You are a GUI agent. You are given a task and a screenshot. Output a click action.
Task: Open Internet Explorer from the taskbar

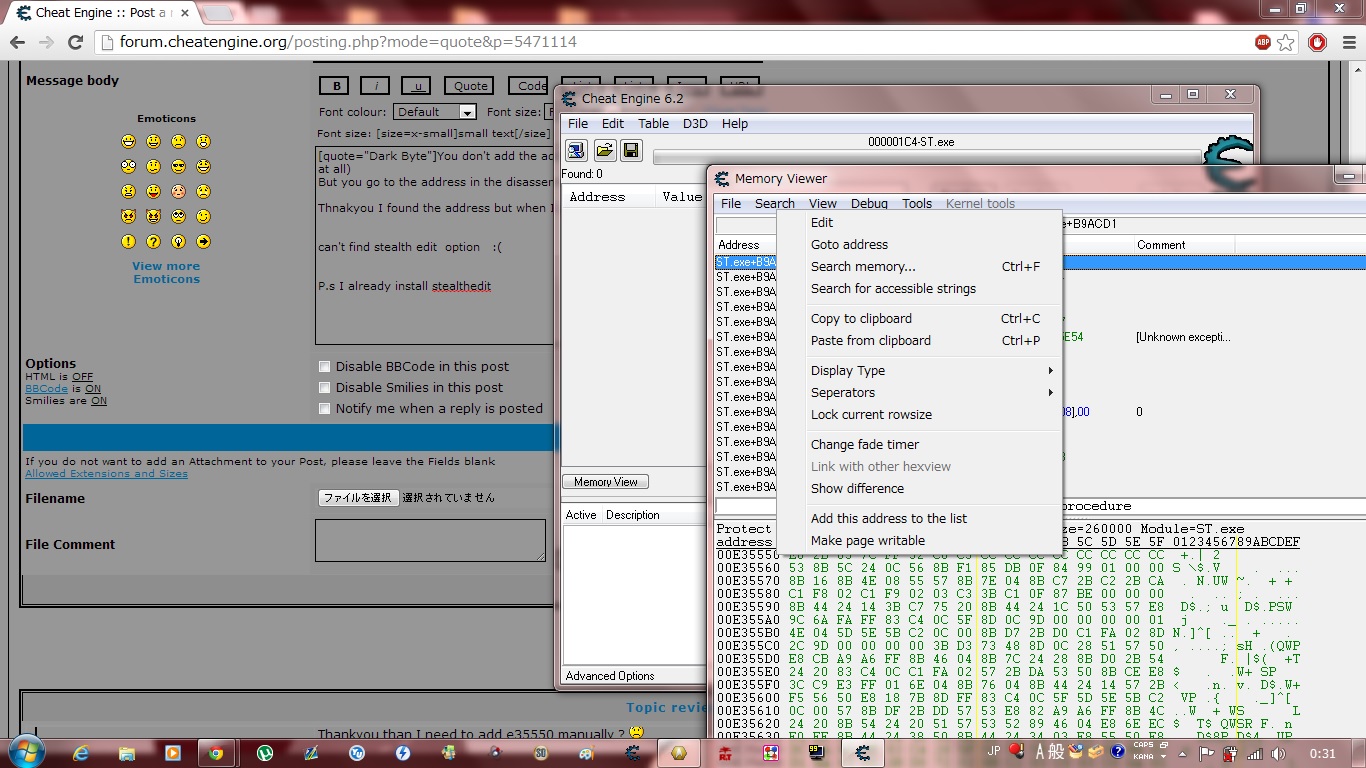coord(81,752)
